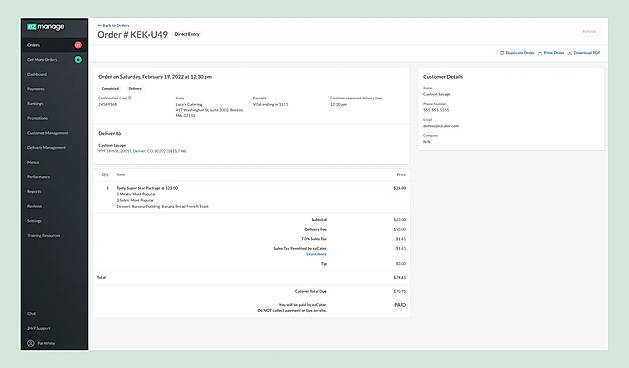This screenshot has height=368, width=629.
Task: Open the Dashboard sidebar item
Action: [37, 74]
